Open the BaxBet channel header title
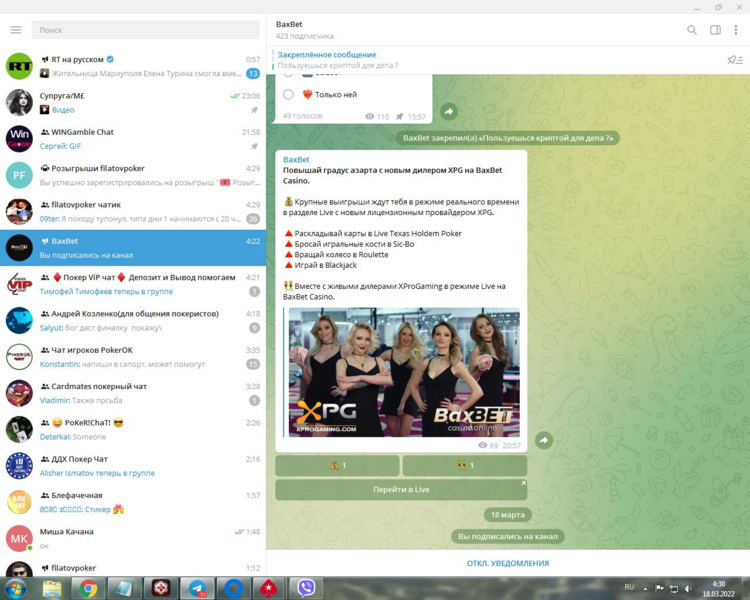This screenshot has width=750, height=600. [289, 24]
